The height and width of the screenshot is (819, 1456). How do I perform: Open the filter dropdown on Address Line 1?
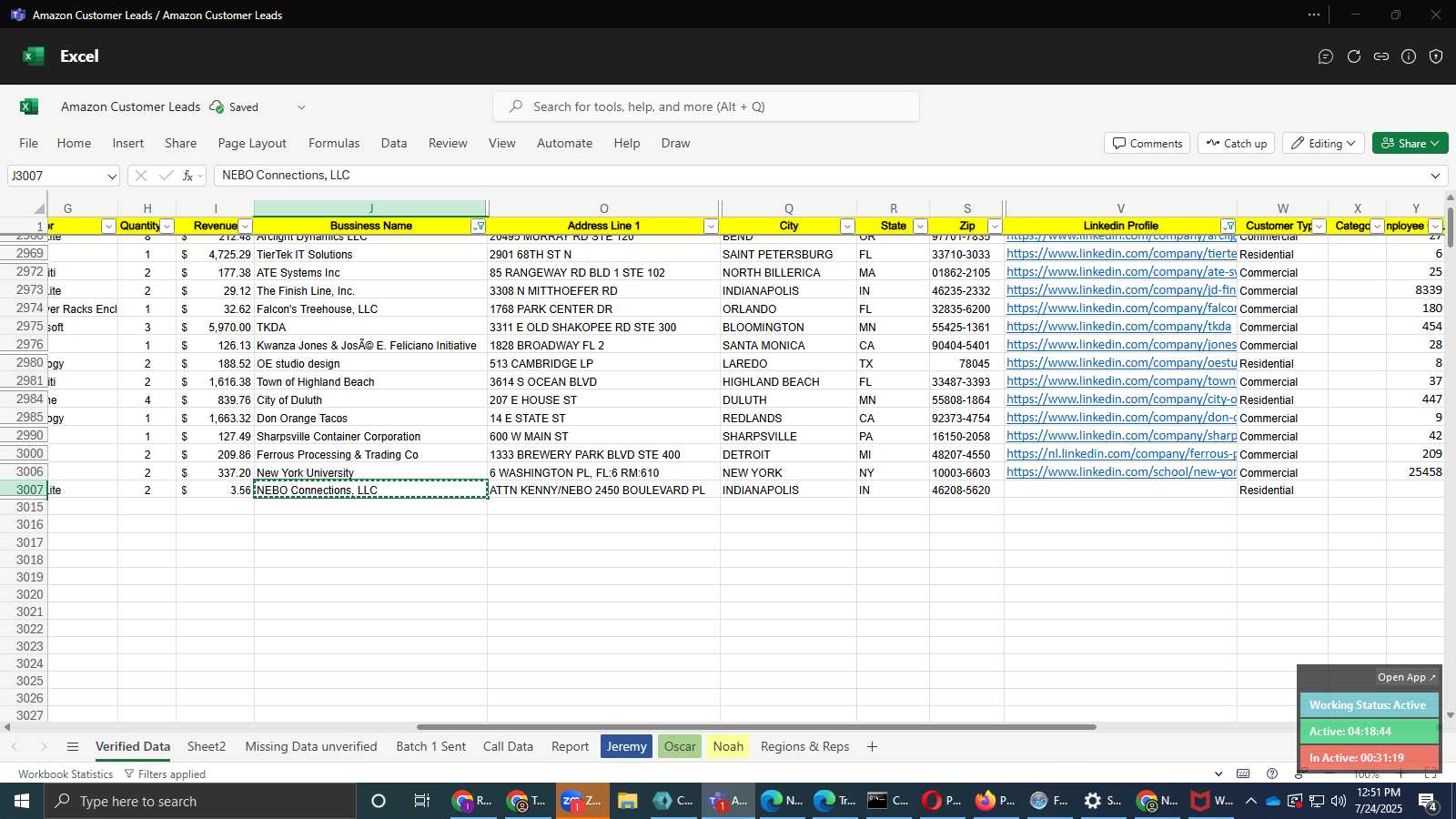point(711,227)
